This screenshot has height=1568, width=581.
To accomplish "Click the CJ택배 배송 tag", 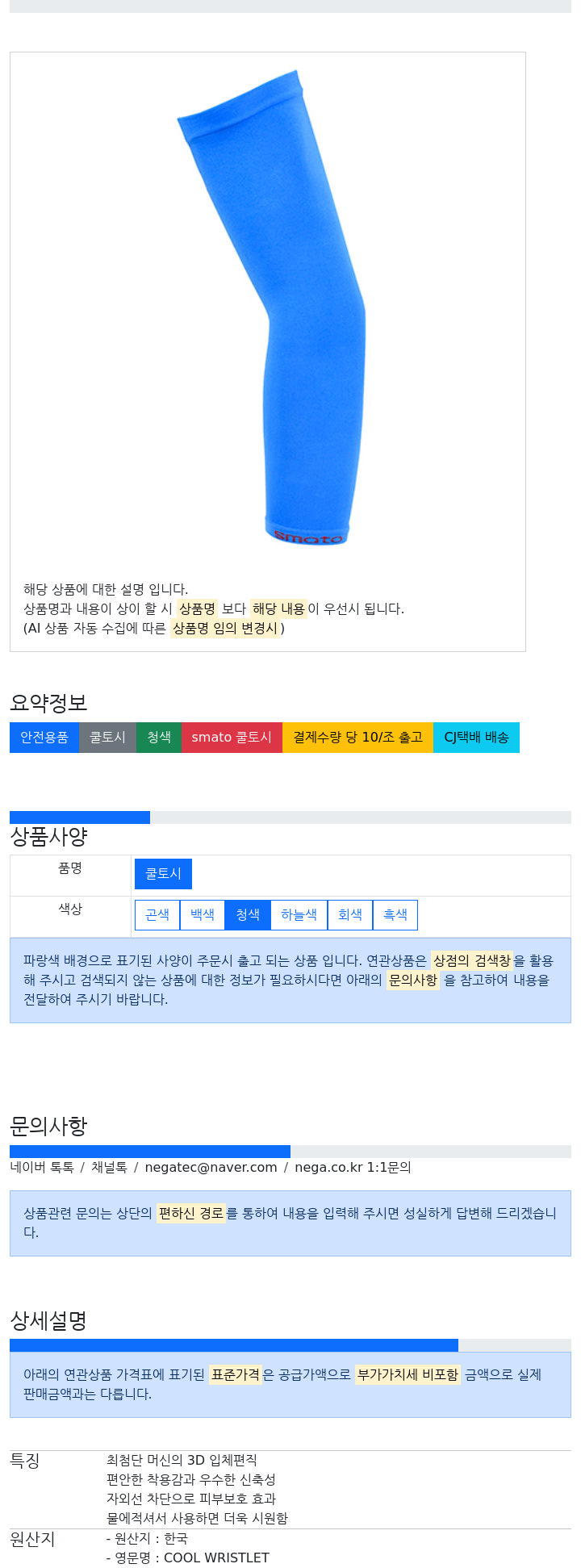I will [476, 738].
